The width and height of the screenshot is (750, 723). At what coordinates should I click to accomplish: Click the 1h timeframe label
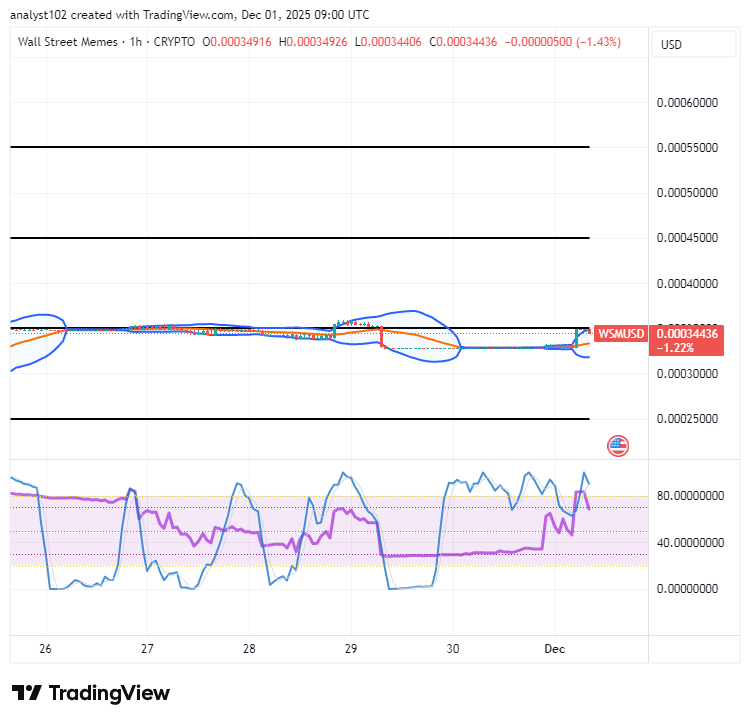tap(136, 42)
